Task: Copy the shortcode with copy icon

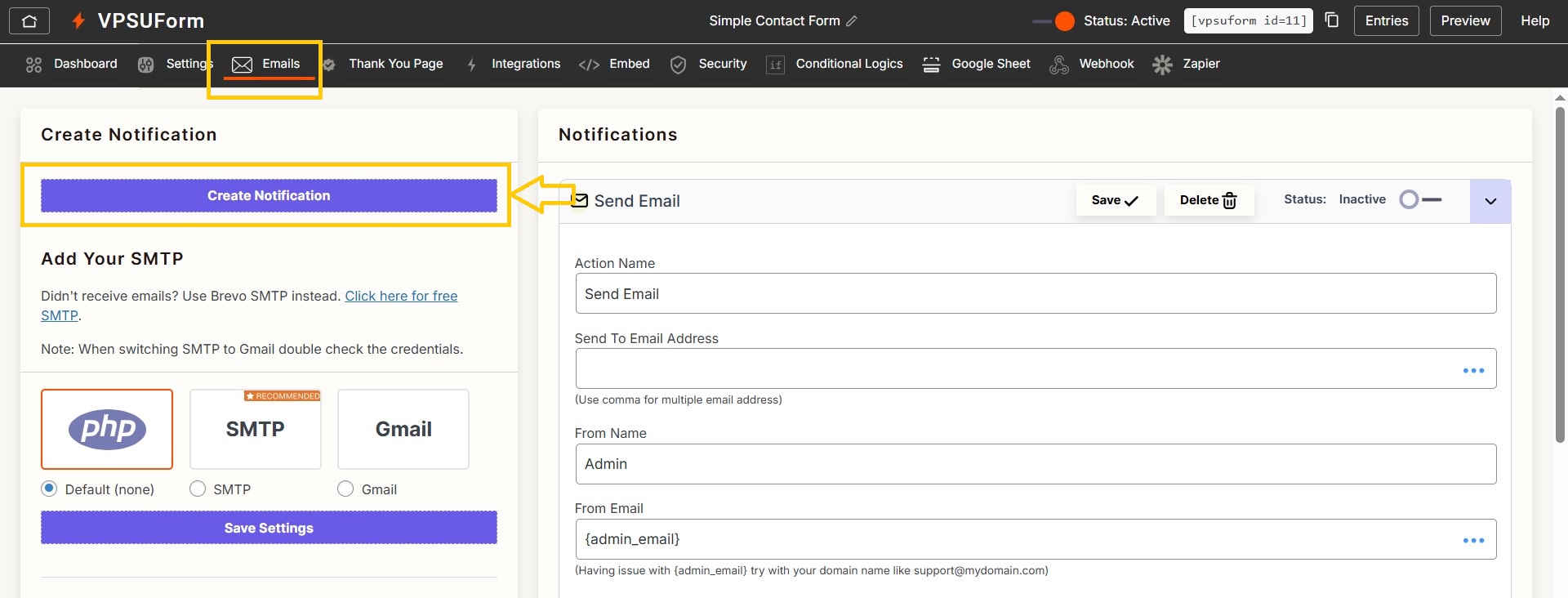Action: tap(1332, 20)
